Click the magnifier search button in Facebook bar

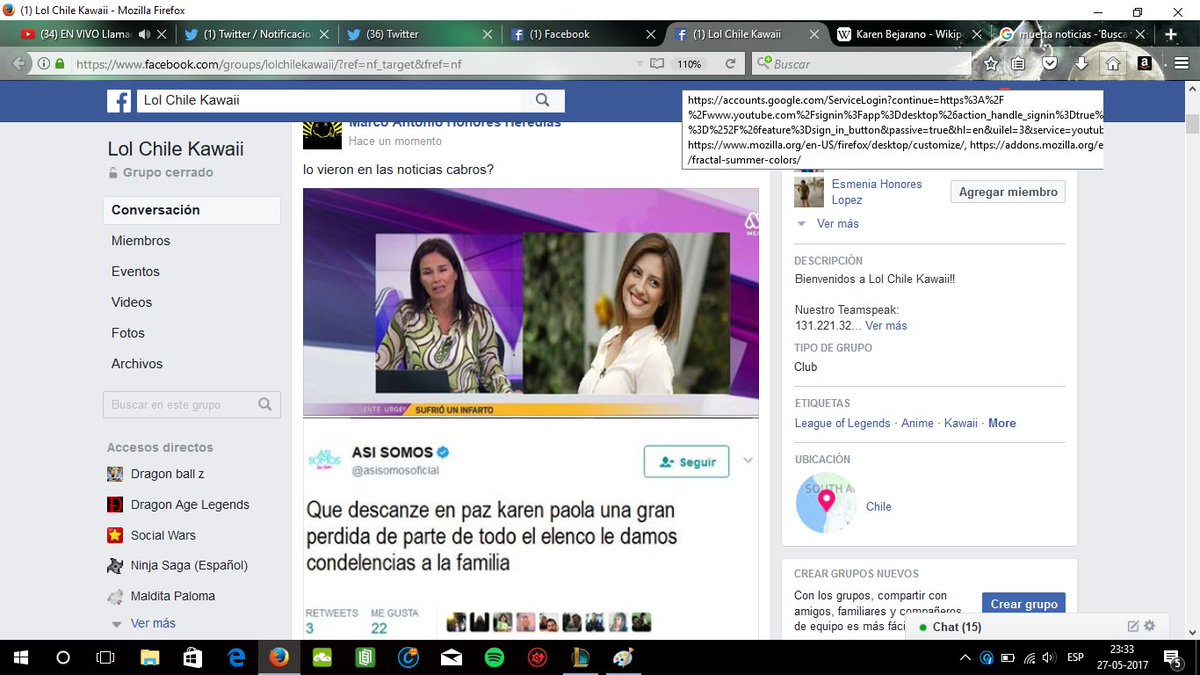pos(543,100)
